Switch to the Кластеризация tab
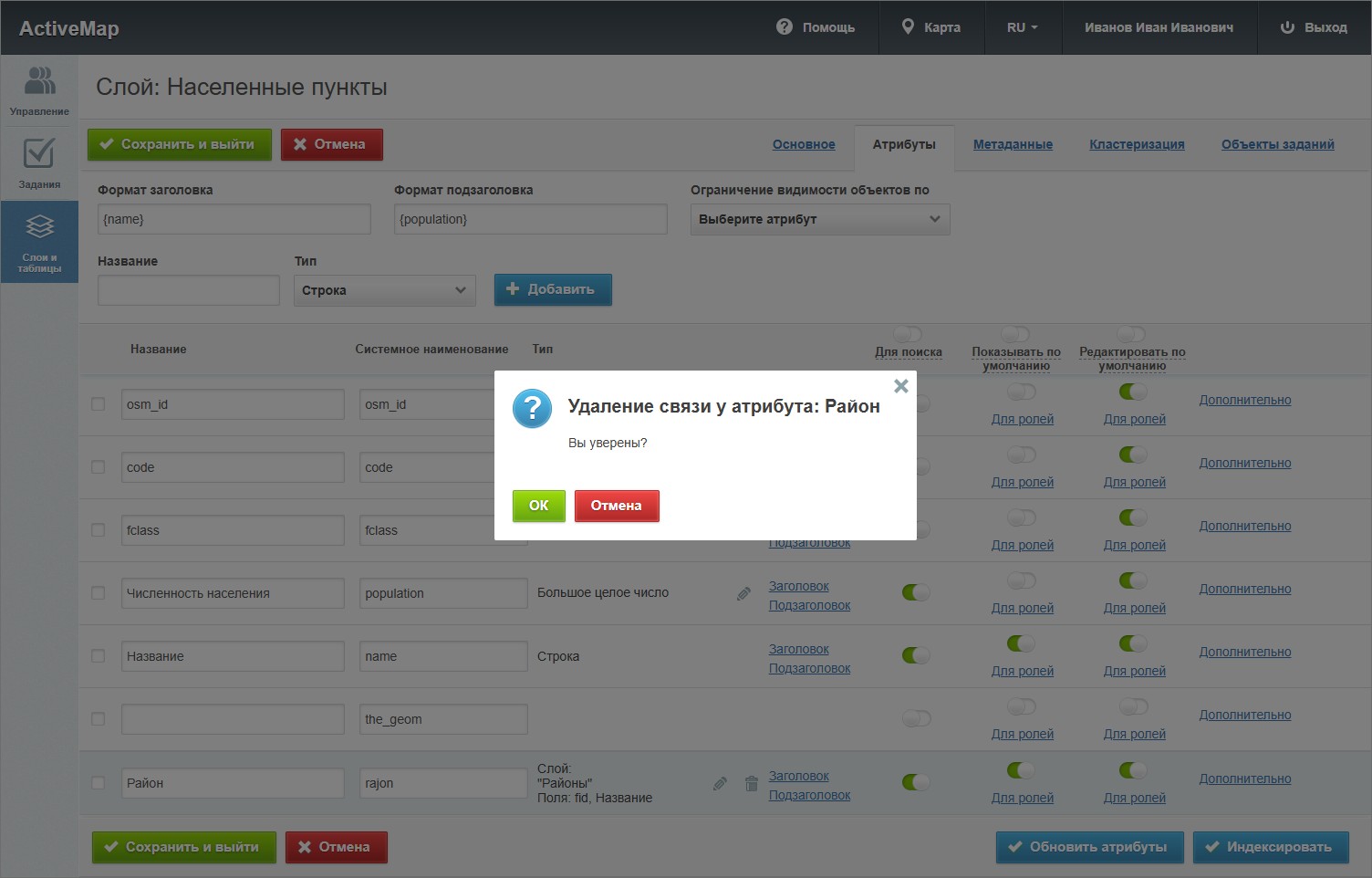The width and height of the screenshot is (1372, 878). (1137, 144)
